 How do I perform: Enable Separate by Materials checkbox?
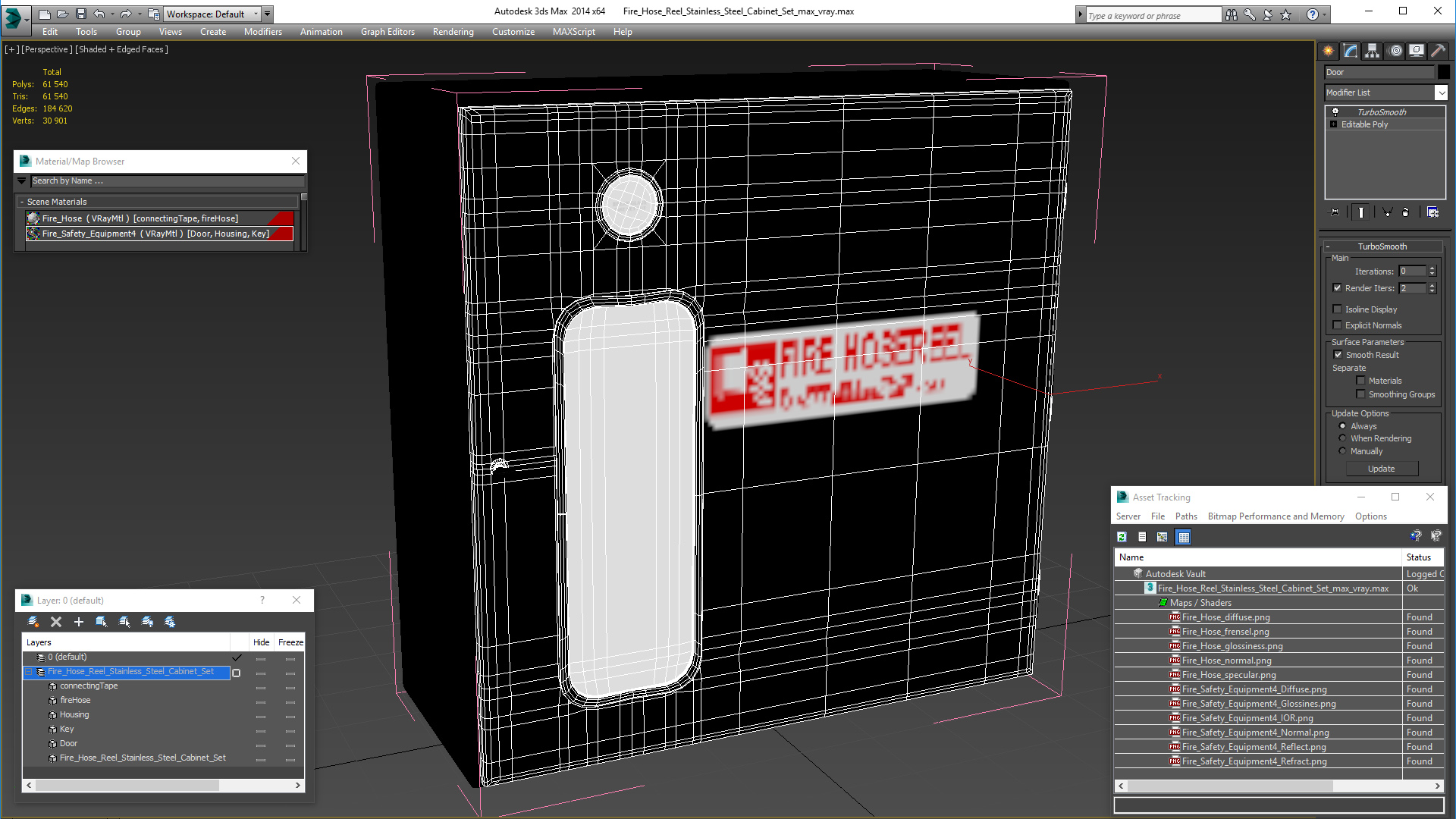(1360, 381)
